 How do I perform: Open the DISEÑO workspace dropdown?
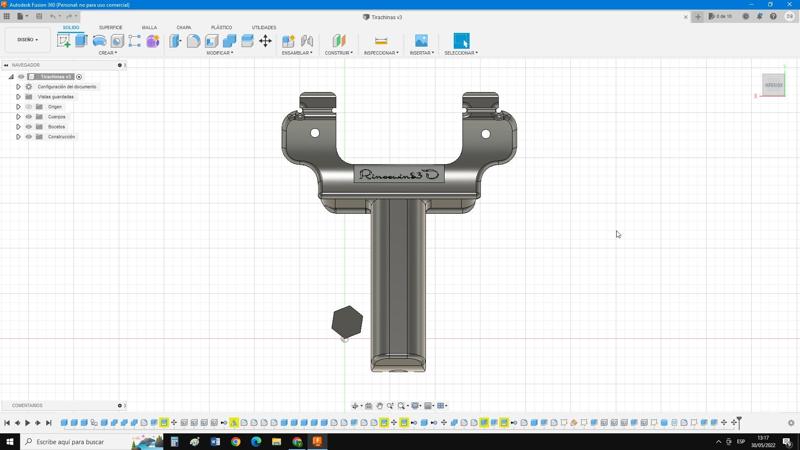point(27,40)
